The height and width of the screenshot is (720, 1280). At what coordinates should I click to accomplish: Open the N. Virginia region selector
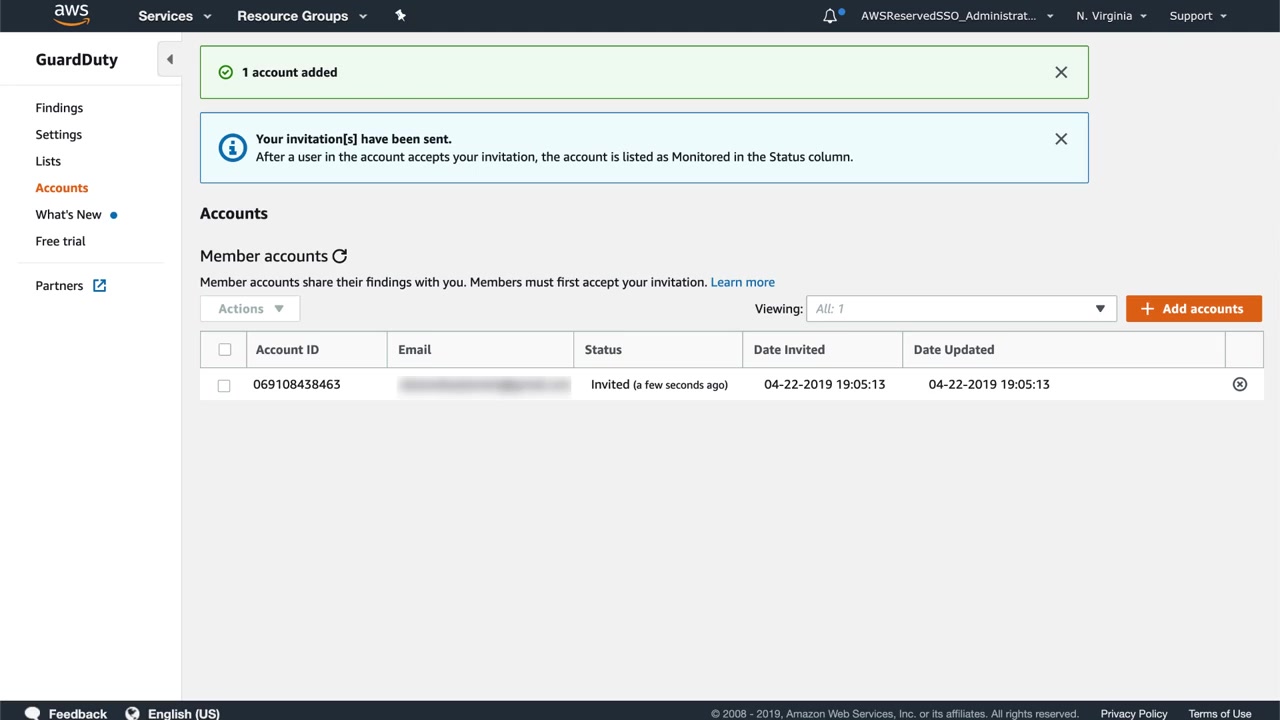[x=1111, y=16]
